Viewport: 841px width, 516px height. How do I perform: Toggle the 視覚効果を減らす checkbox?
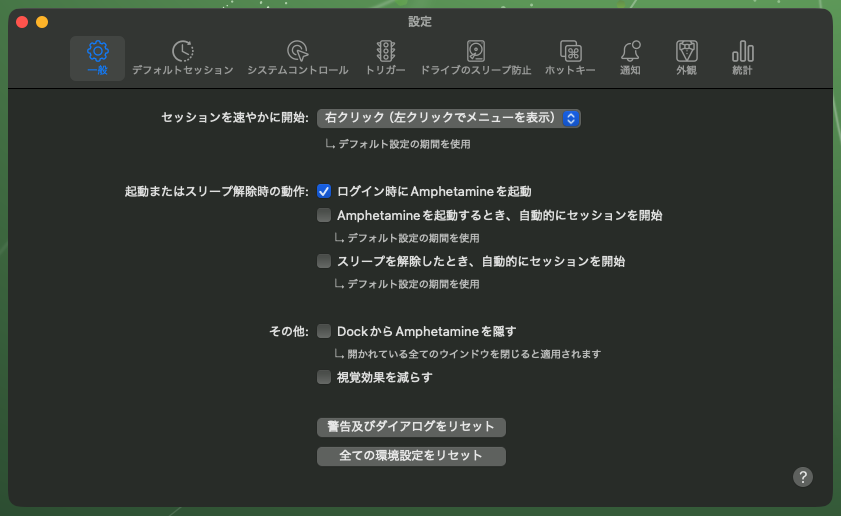pos(324,377)
